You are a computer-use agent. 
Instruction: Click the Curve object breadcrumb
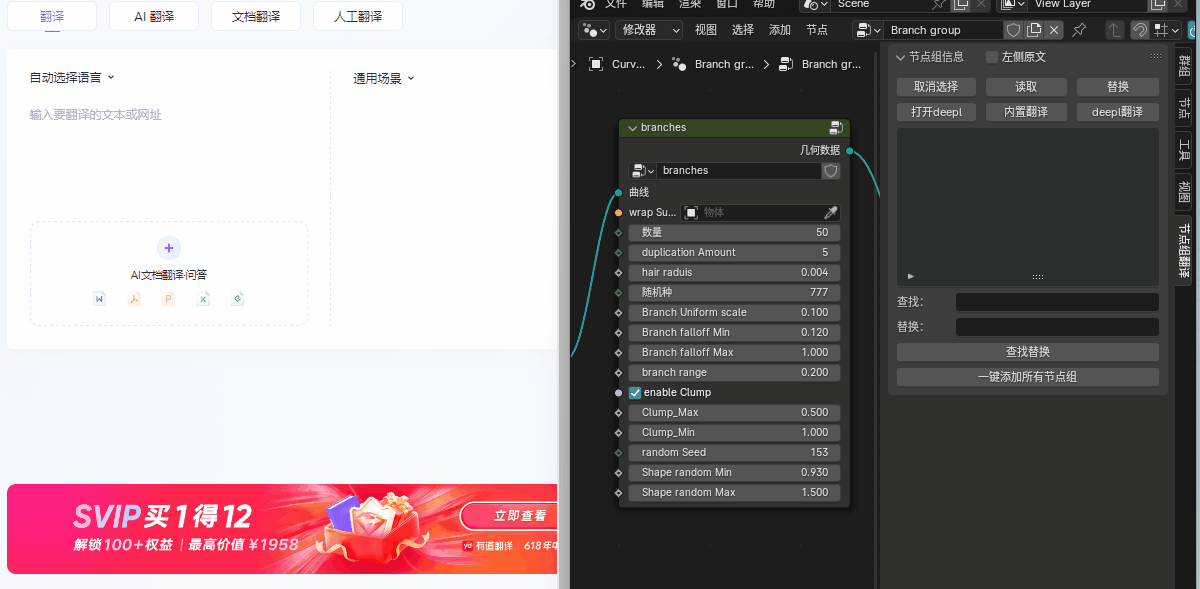coord(618,64)
